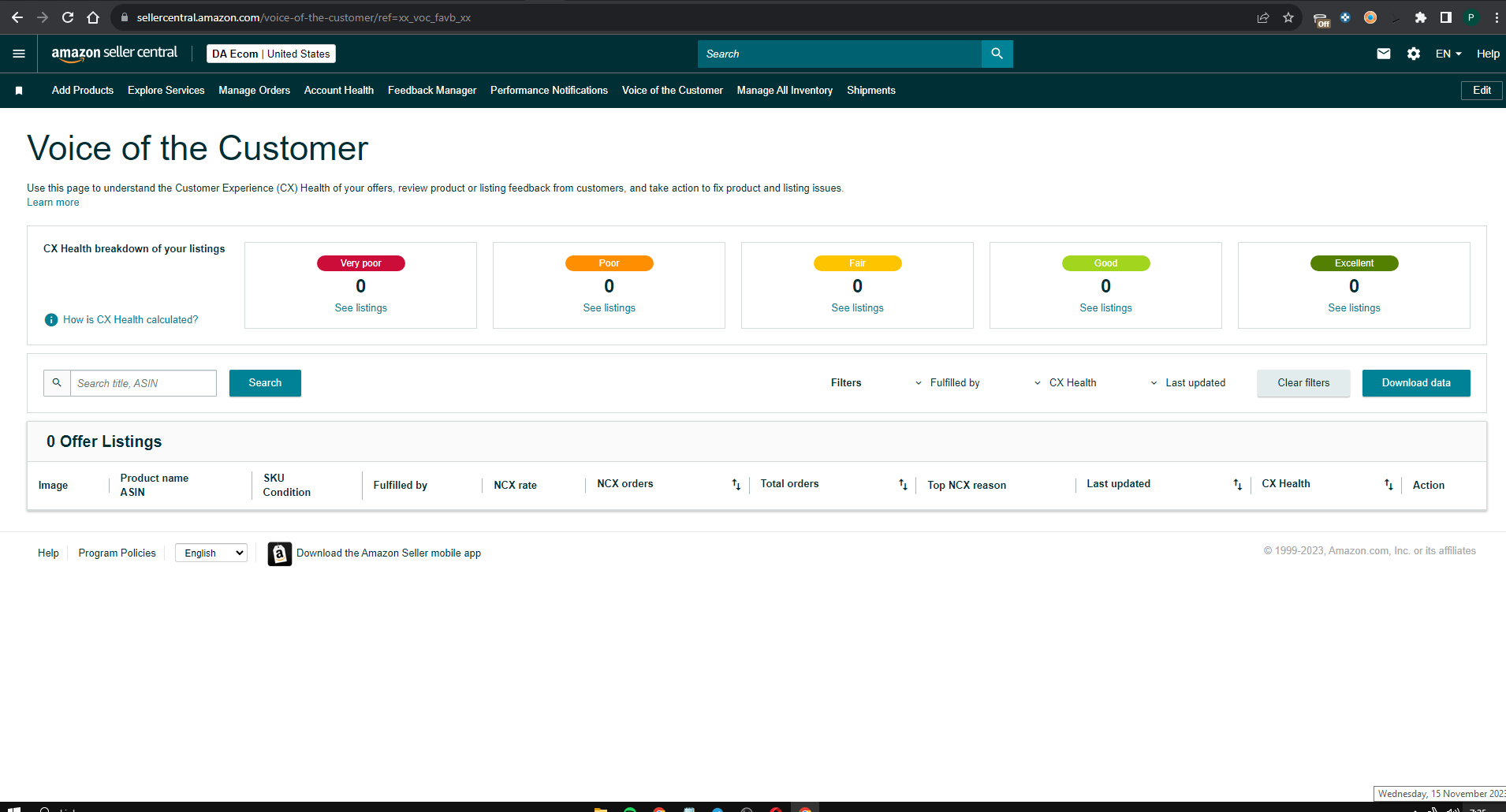Open the Chrome three-dot menu
This screenshot has width=1506, height=812.
pos(1497,17)
